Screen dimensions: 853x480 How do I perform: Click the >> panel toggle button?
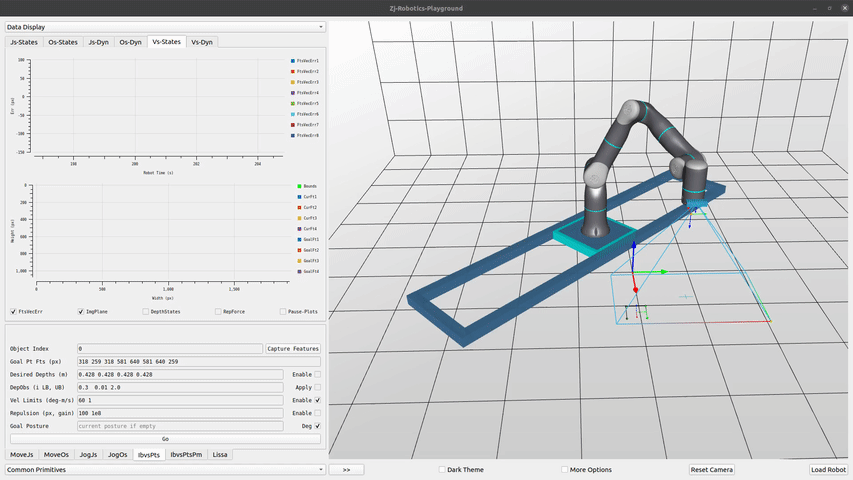coord(345,469)
